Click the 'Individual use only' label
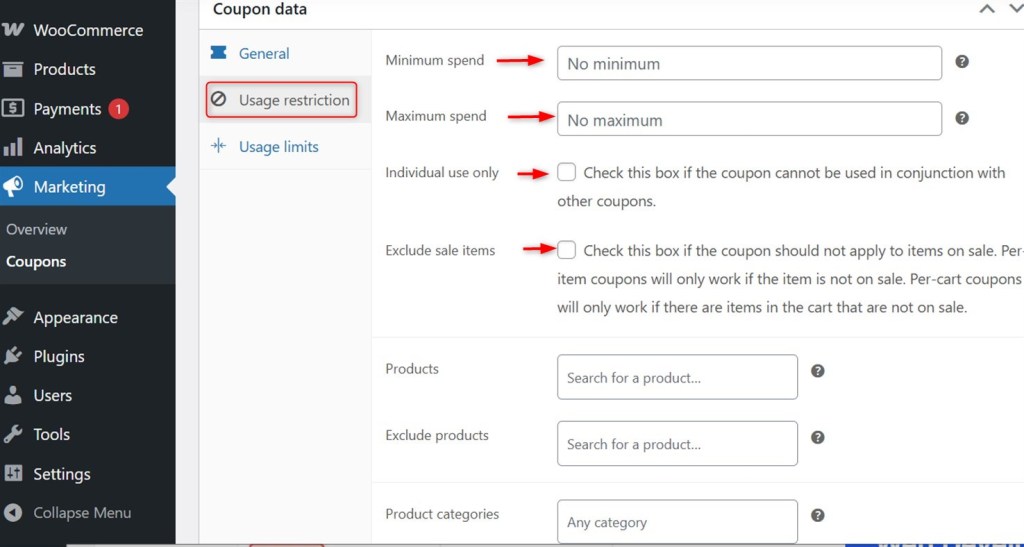 click(442, 173)
